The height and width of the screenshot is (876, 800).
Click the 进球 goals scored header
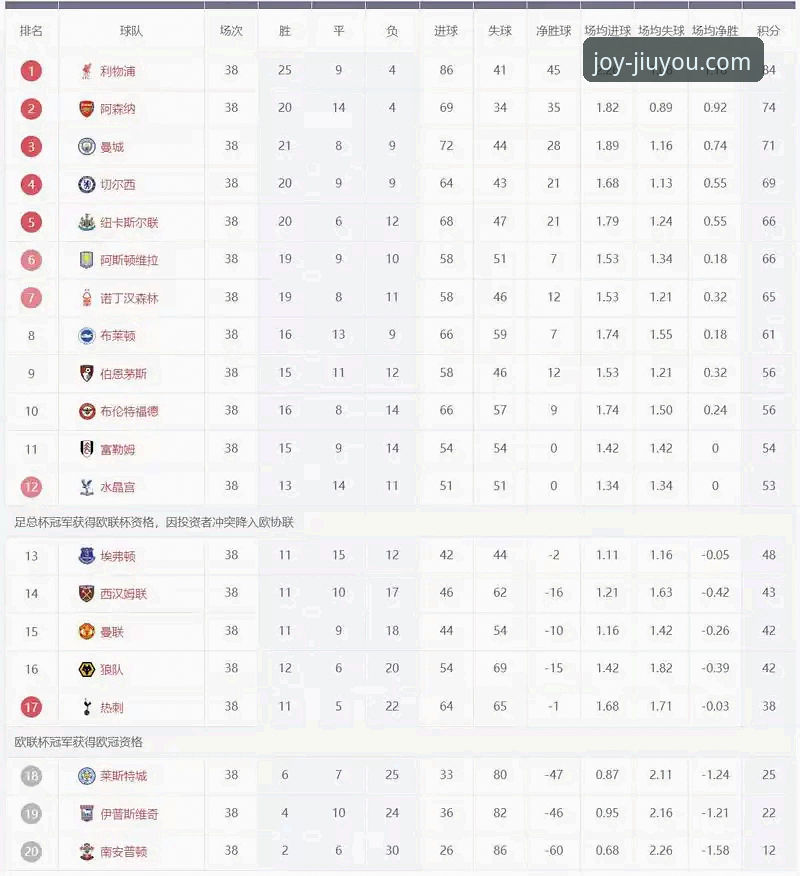[446, 31]
